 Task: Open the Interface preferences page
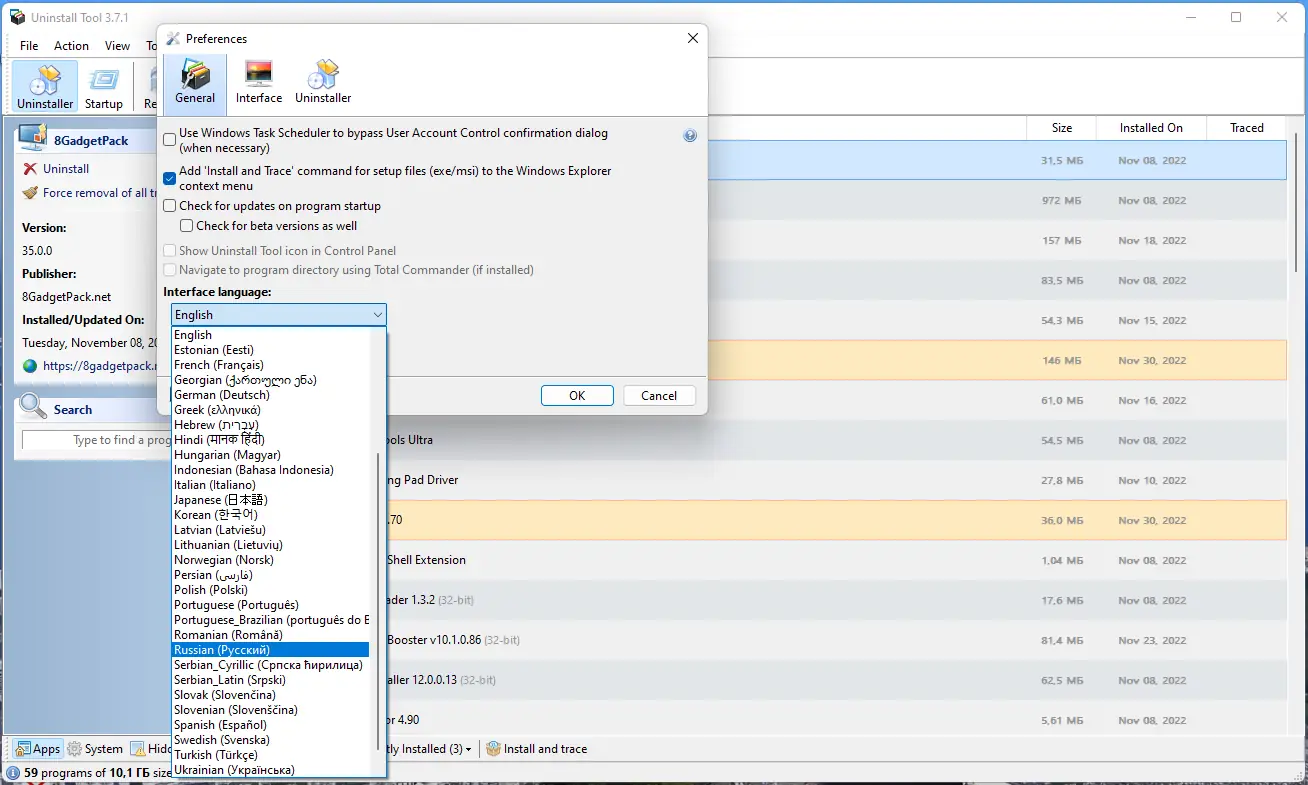[258, 82]
